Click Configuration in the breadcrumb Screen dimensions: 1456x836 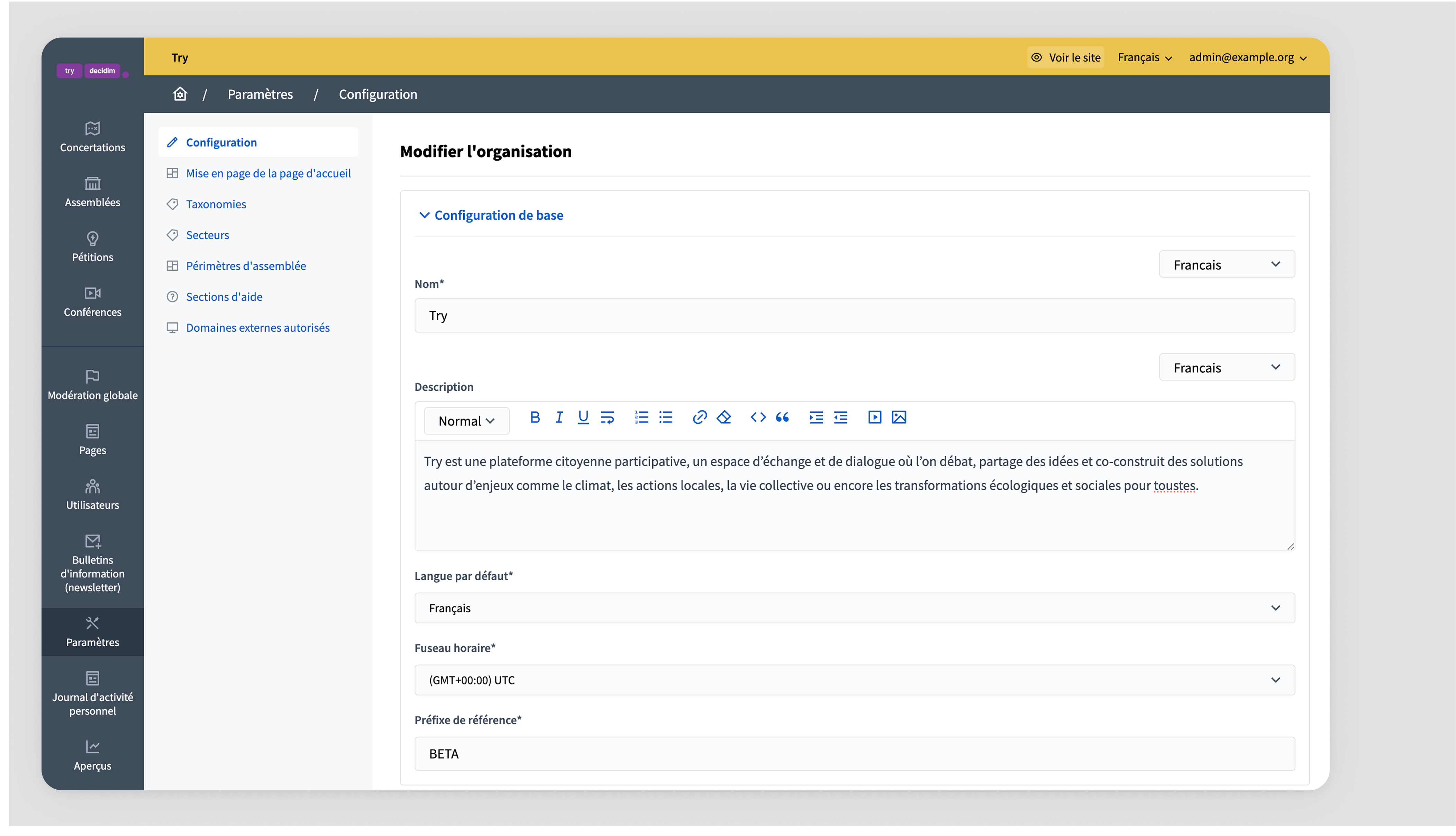coord(377,94)
